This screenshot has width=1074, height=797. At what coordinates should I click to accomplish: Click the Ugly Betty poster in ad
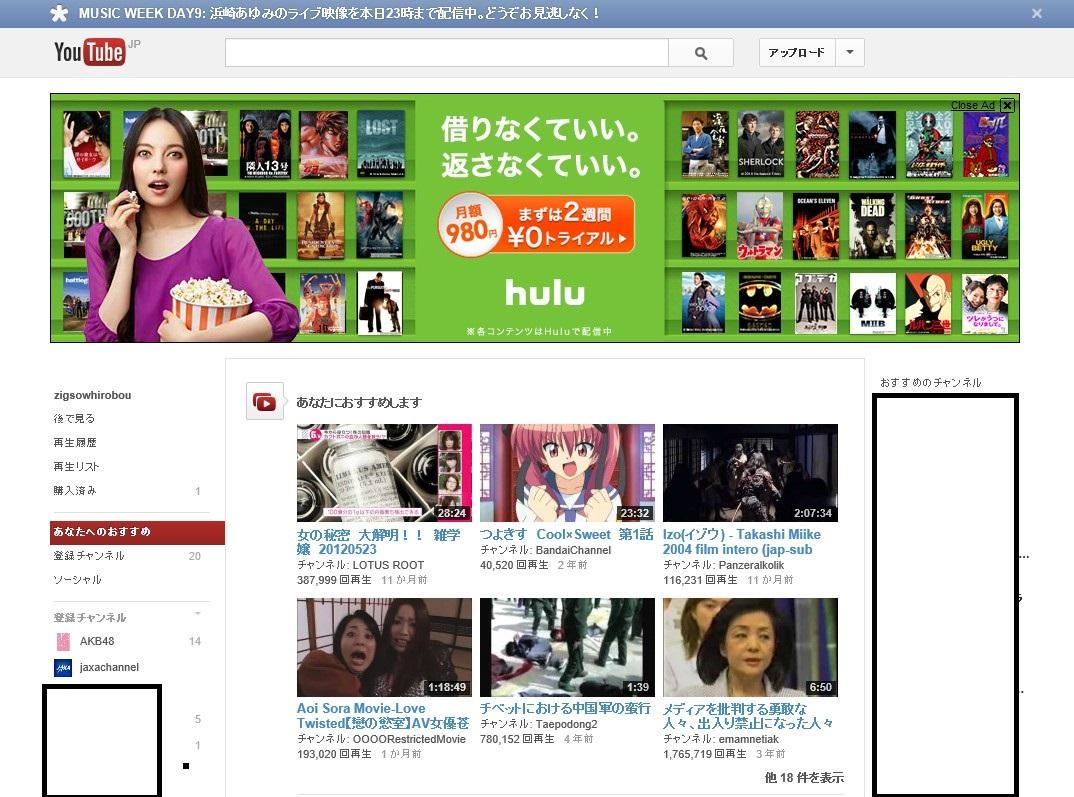[x=984, y=226]
